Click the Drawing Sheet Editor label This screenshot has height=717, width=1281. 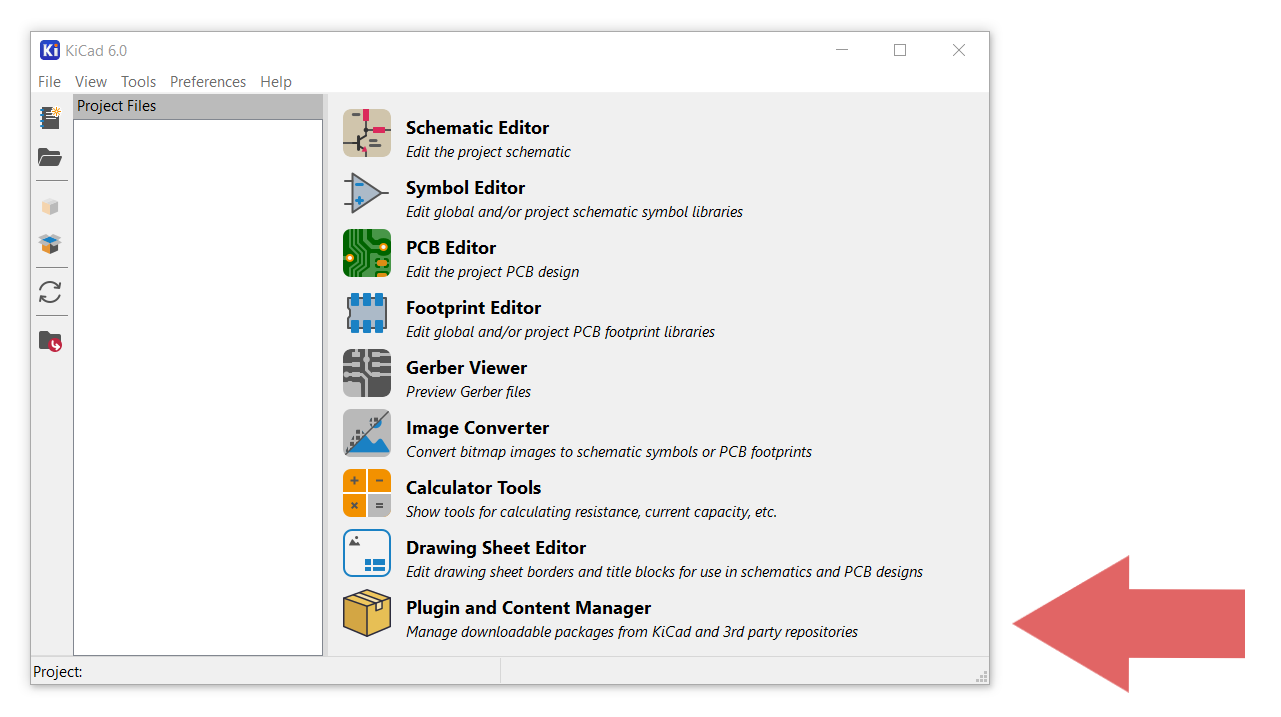point(495,548)
